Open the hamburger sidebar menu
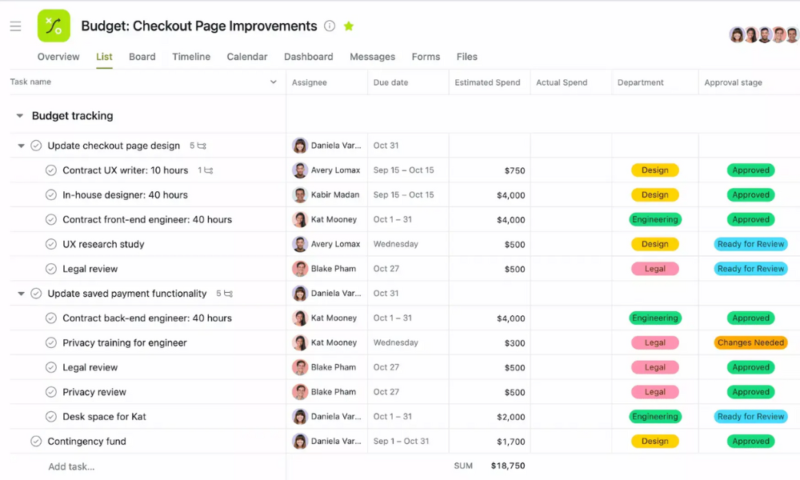This screenshot has width=800, height=480. click(15, 26)
